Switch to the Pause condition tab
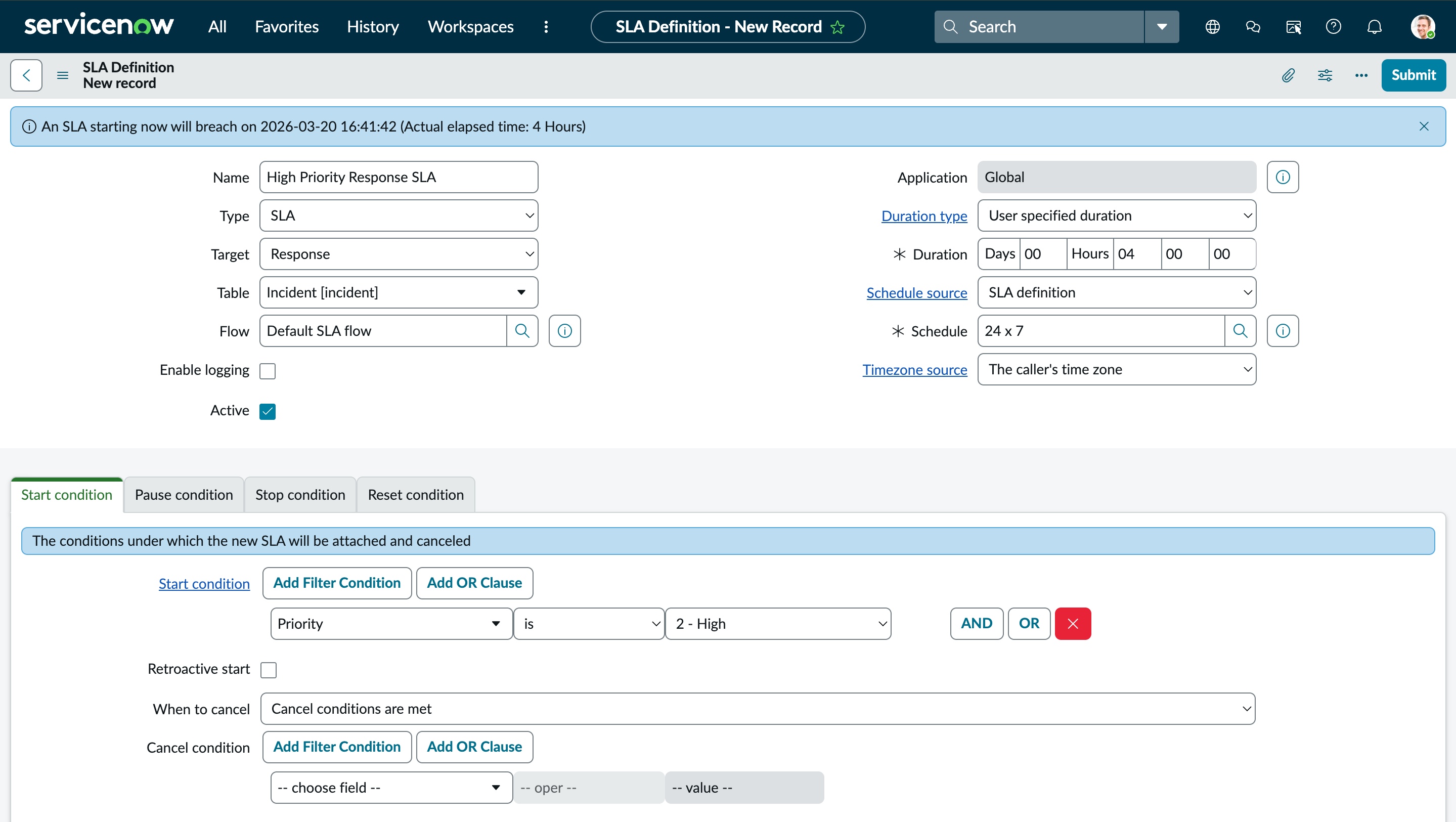 pos(184,495)
